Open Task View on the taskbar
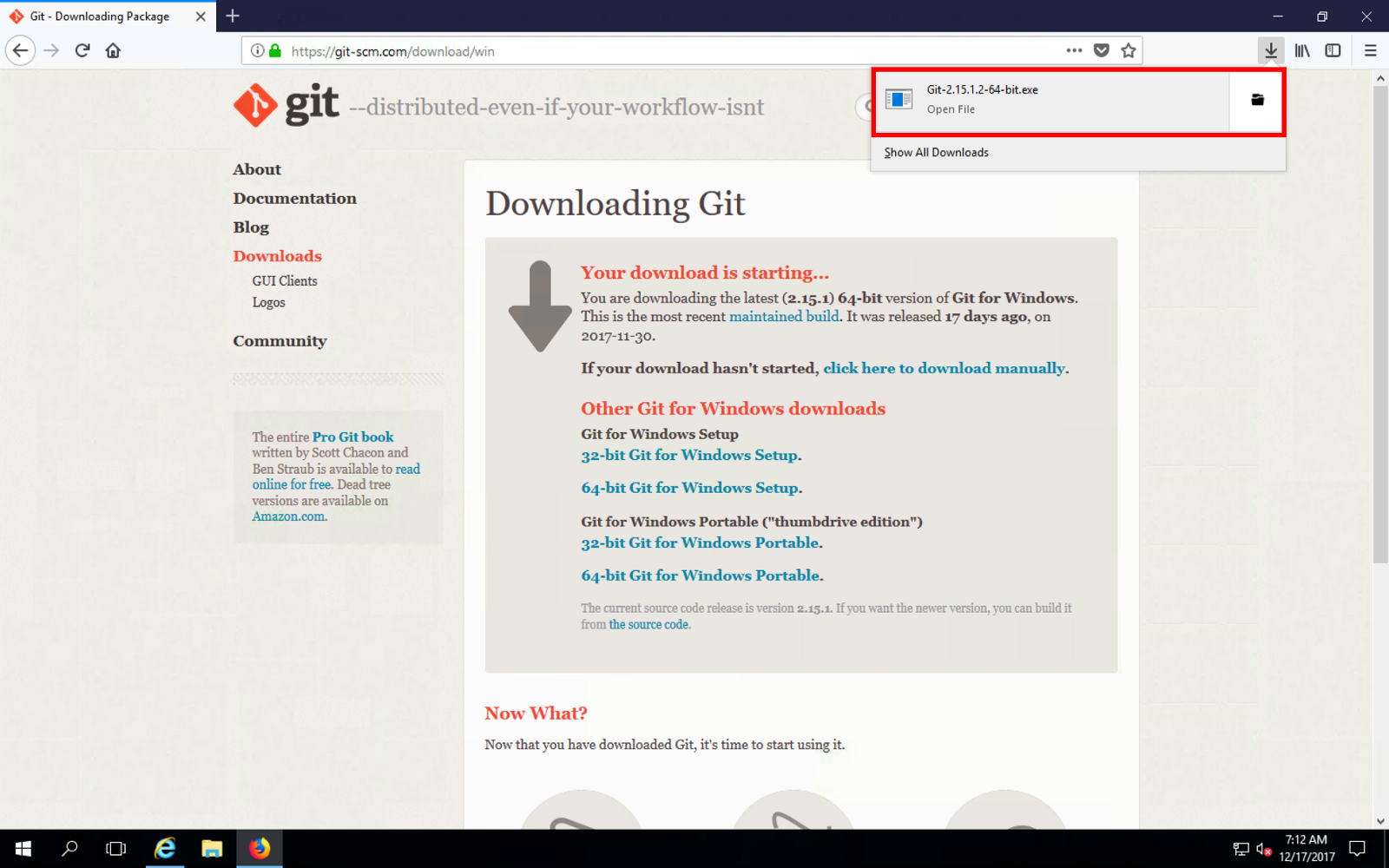The width and height of the screenshot is (1389, 868). (115, 848)
